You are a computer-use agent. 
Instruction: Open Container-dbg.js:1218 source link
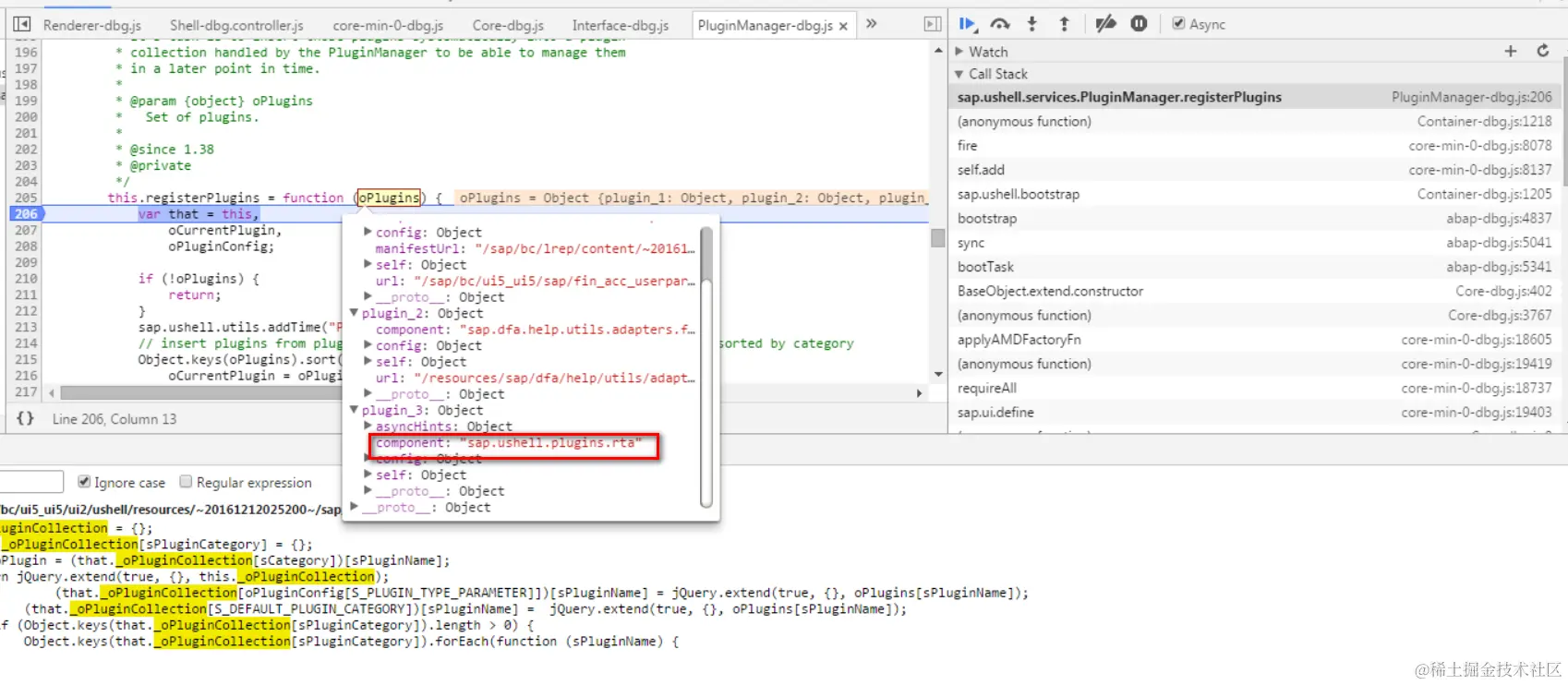pos(1484,121)
